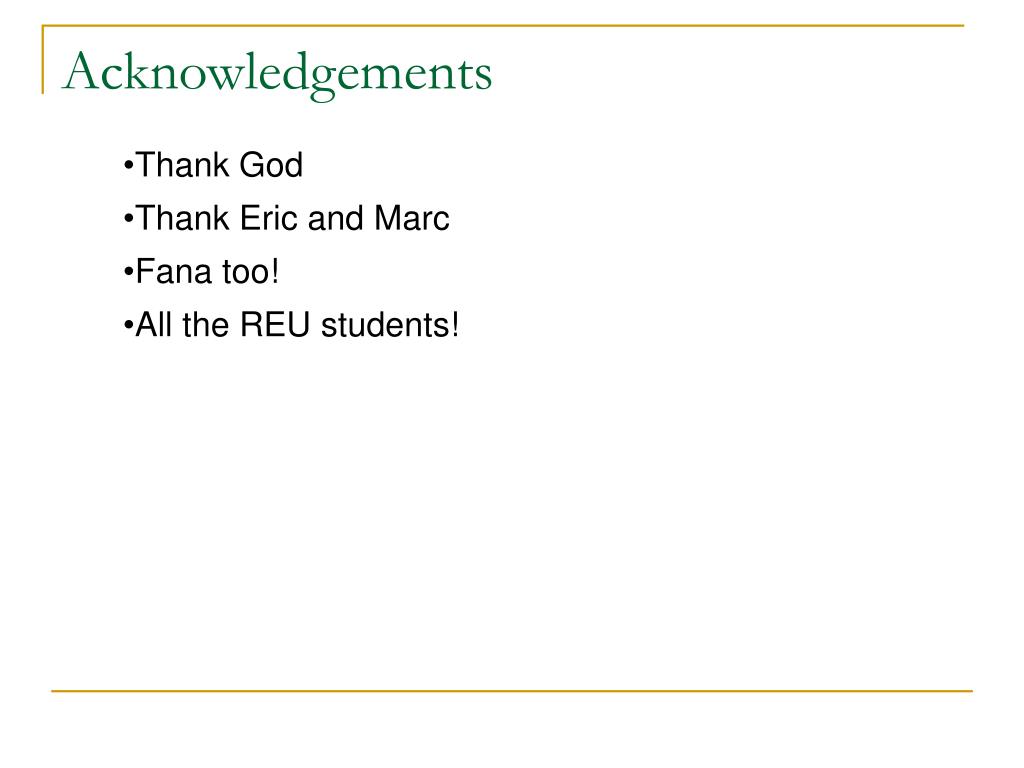The image size is (1024, 768).
Task: Click the word 'God' in first bullet
Action: click(271, 165)
